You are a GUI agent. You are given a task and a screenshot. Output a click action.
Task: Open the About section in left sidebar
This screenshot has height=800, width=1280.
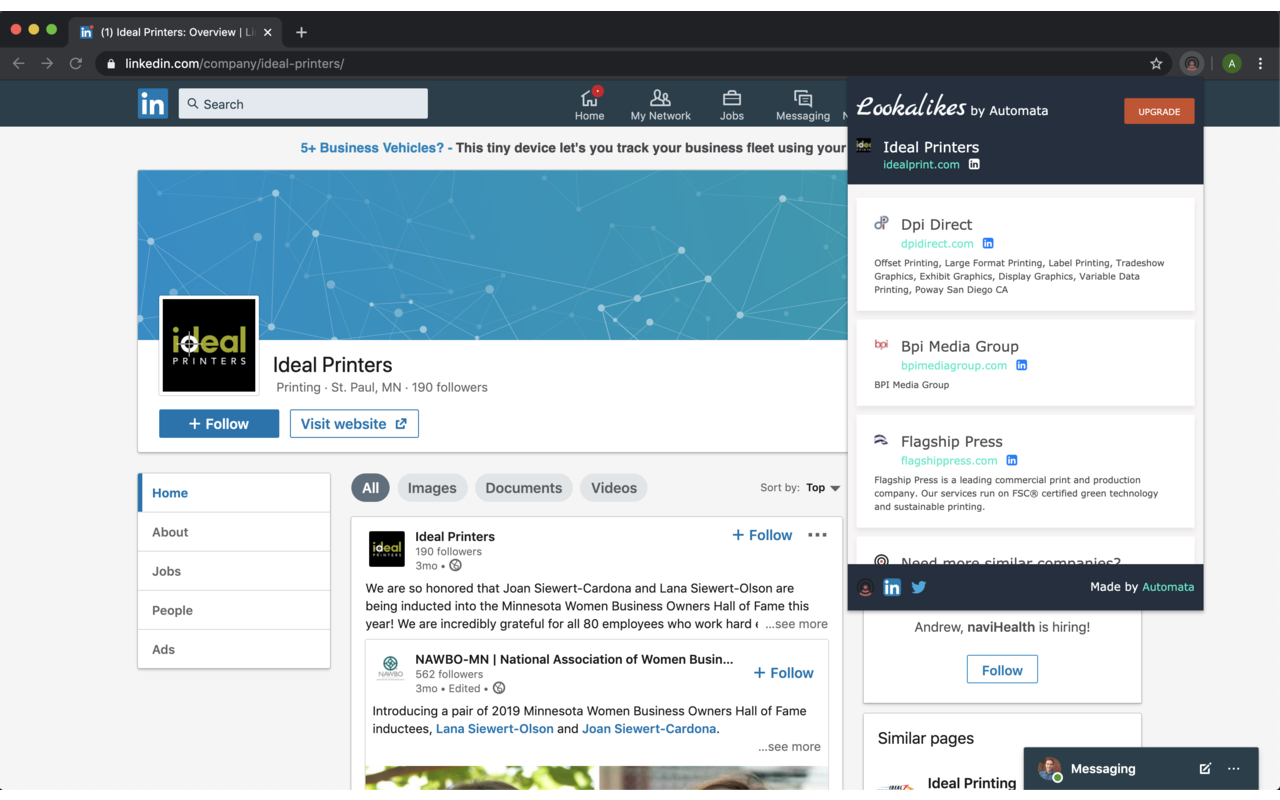point(234,532)
